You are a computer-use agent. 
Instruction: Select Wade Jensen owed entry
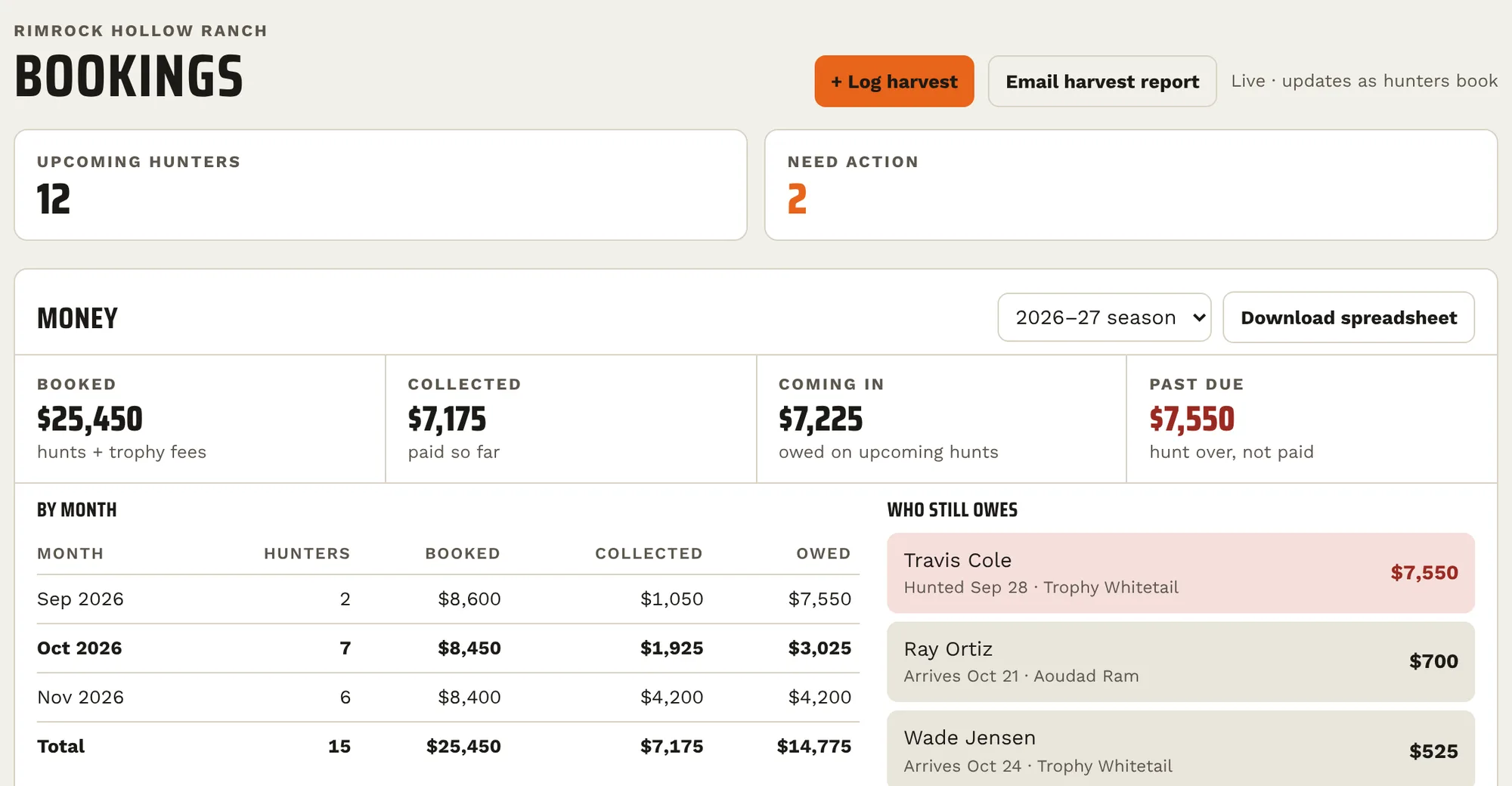point(1181,750)
